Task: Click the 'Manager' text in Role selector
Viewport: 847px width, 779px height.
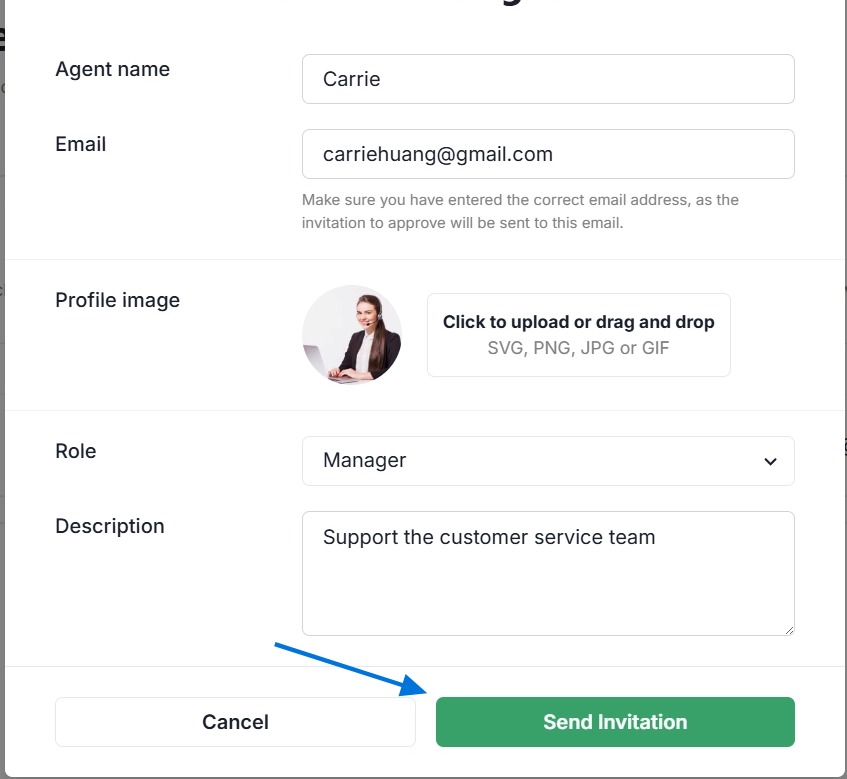Action: [x=365, y=461]
